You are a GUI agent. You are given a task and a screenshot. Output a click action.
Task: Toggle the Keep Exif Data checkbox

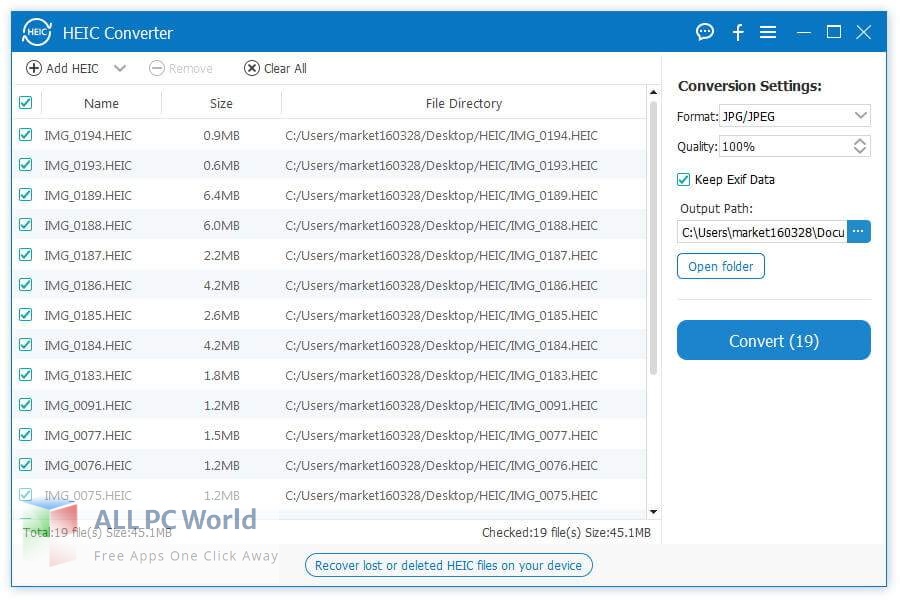point(684,180)
